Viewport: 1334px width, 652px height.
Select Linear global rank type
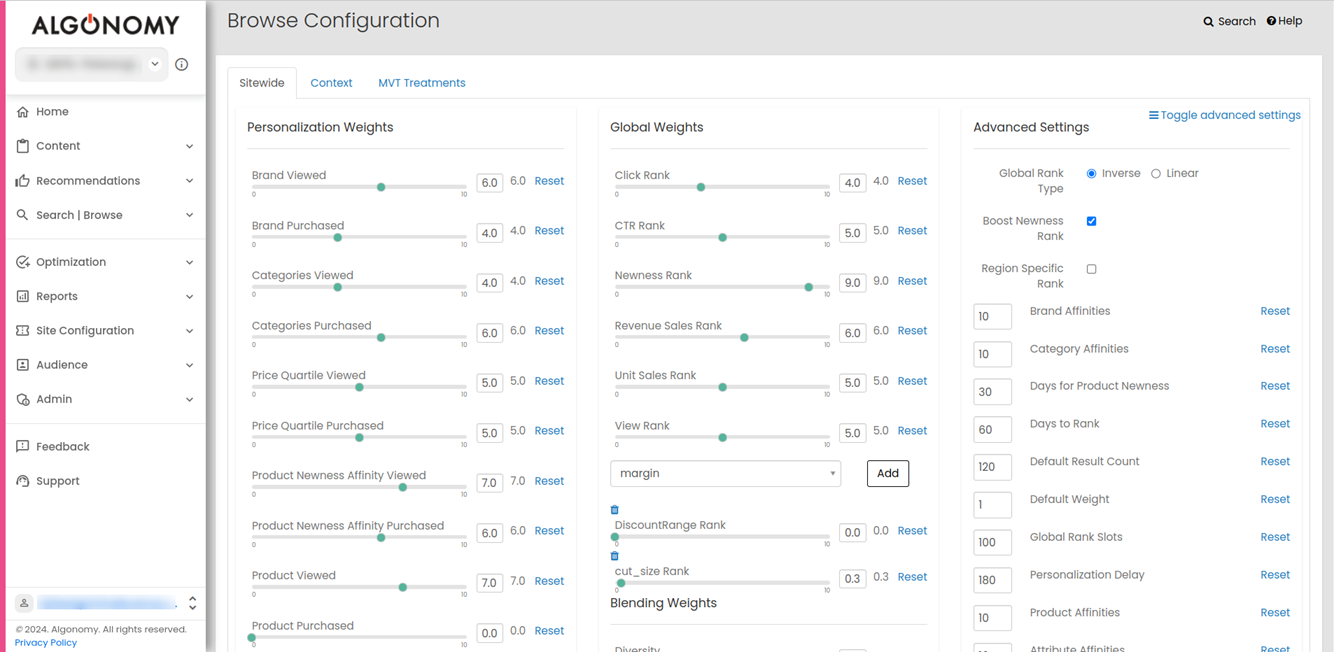coord(1156,174)
